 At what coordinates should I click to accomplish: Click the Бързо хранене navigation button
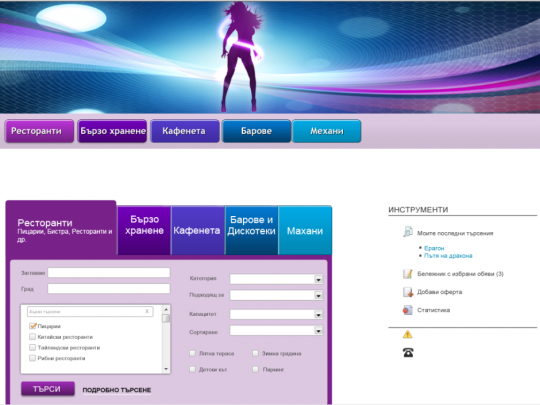[x=112, y=131]
